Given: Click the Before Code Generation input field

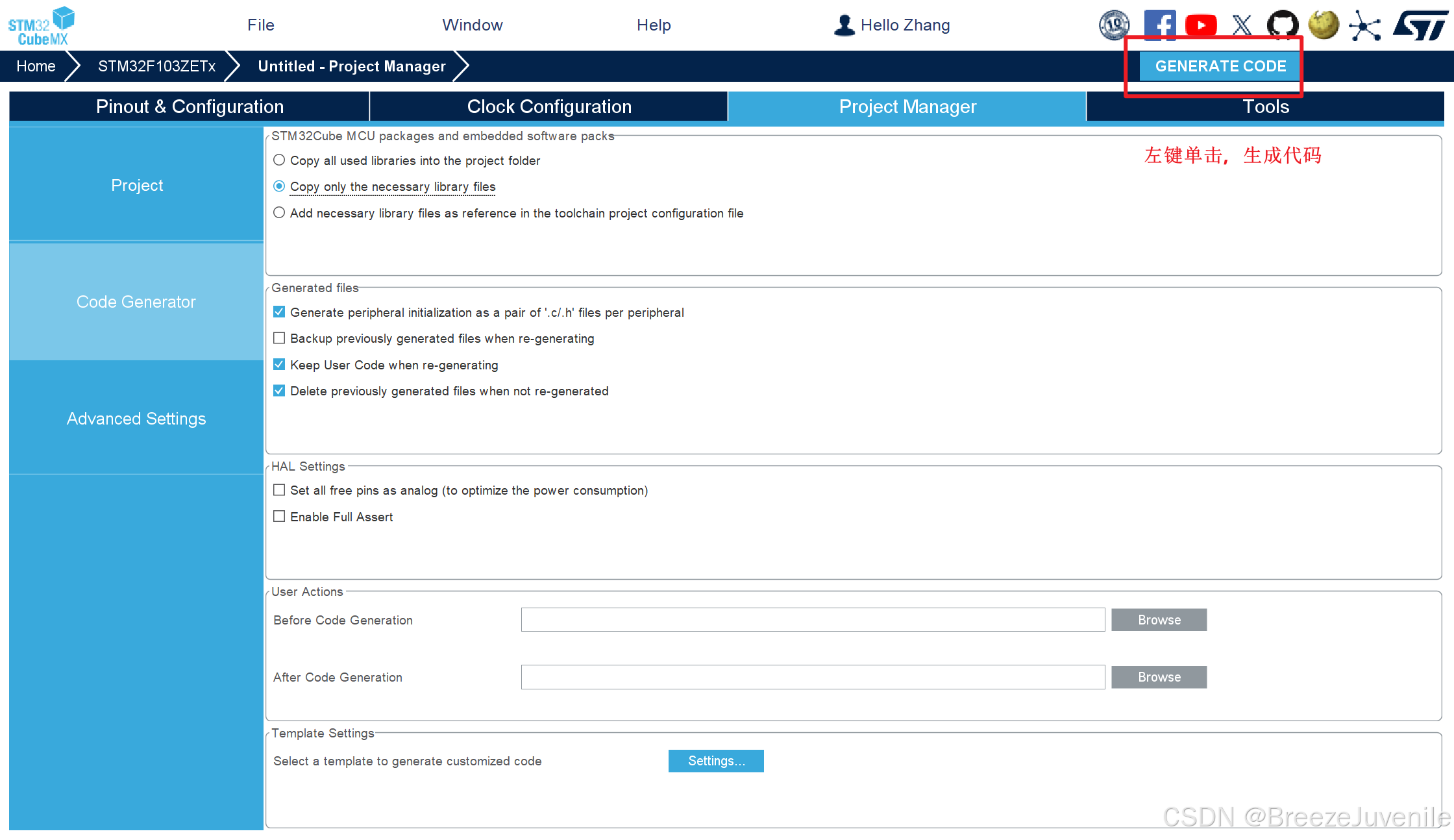Looking at the screenshot, I should click(813, 620).
